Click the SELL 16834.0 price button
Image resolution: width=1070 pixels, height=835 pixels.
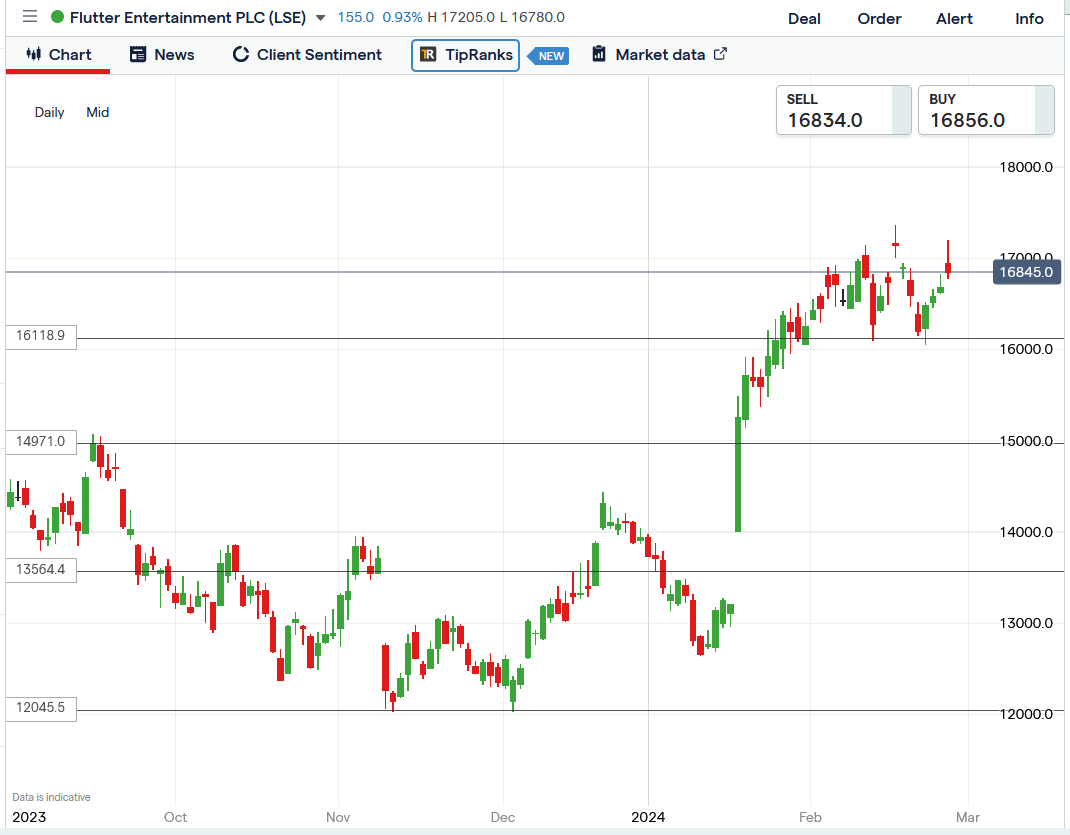pos(843,110)
